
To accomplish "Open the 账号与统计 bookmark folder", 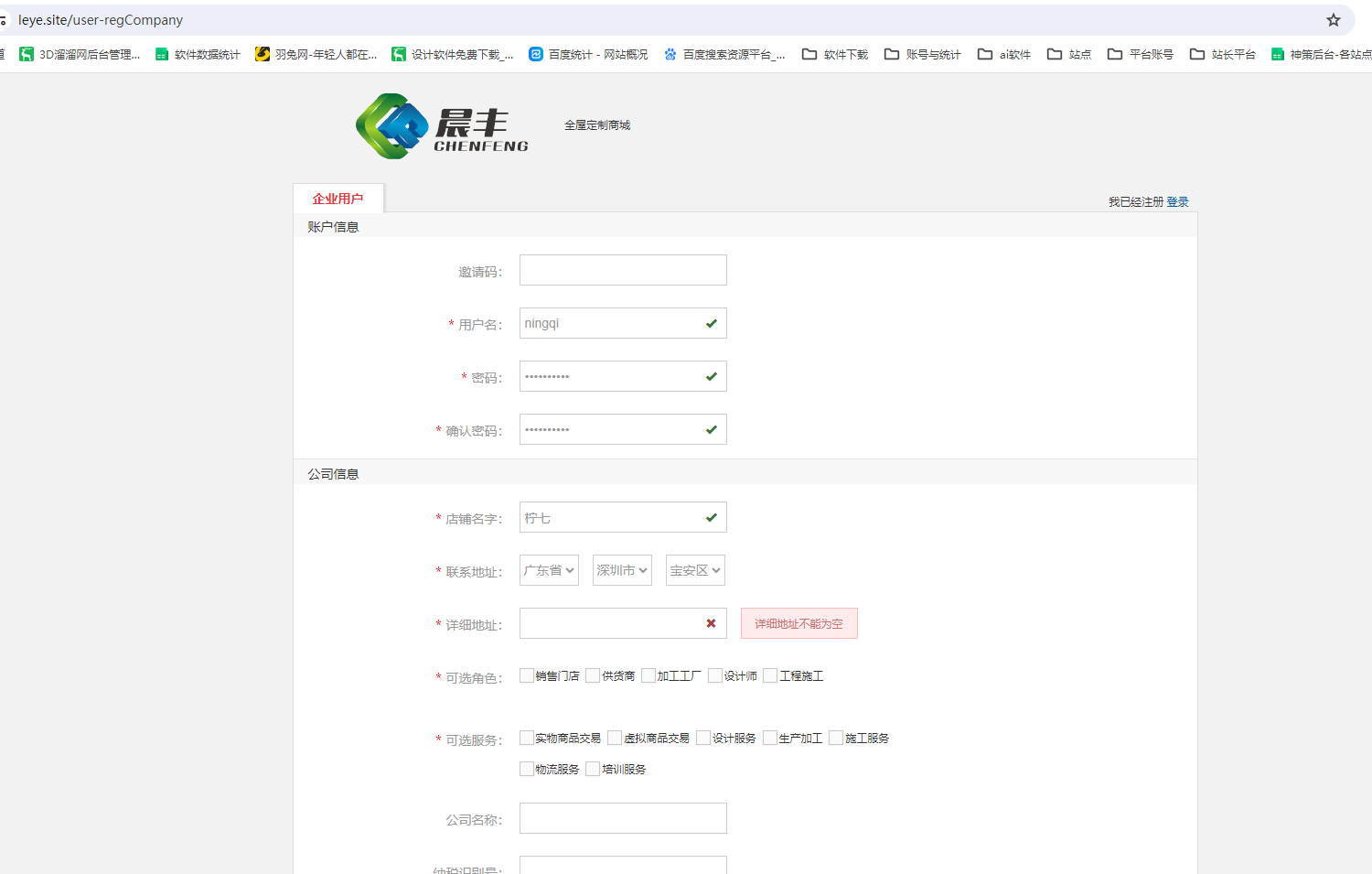I will click(923, 55).
